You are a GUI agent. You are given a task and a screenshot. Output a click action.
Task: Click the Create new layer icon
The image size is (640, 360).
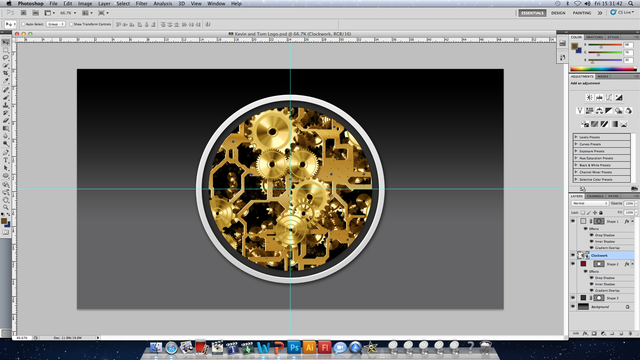pyautogui.click(x=621, y=333)
